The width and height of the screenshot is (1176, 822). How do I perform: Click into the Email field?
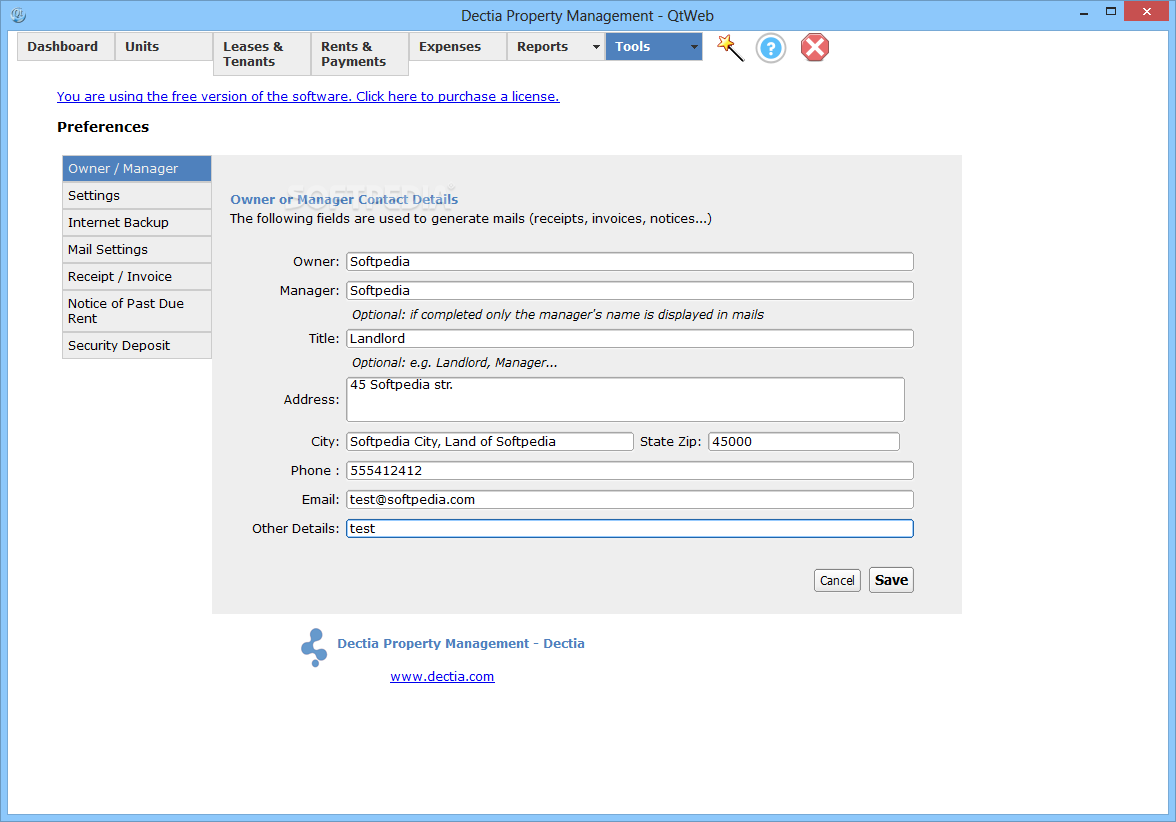[630, 500]
